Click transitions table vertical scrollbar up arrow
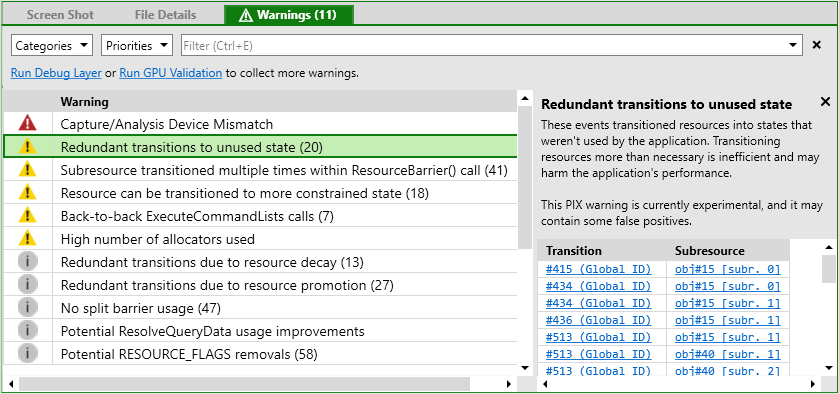Image resolution: width=839 pixels, height=394 pixels. (828, 247)
